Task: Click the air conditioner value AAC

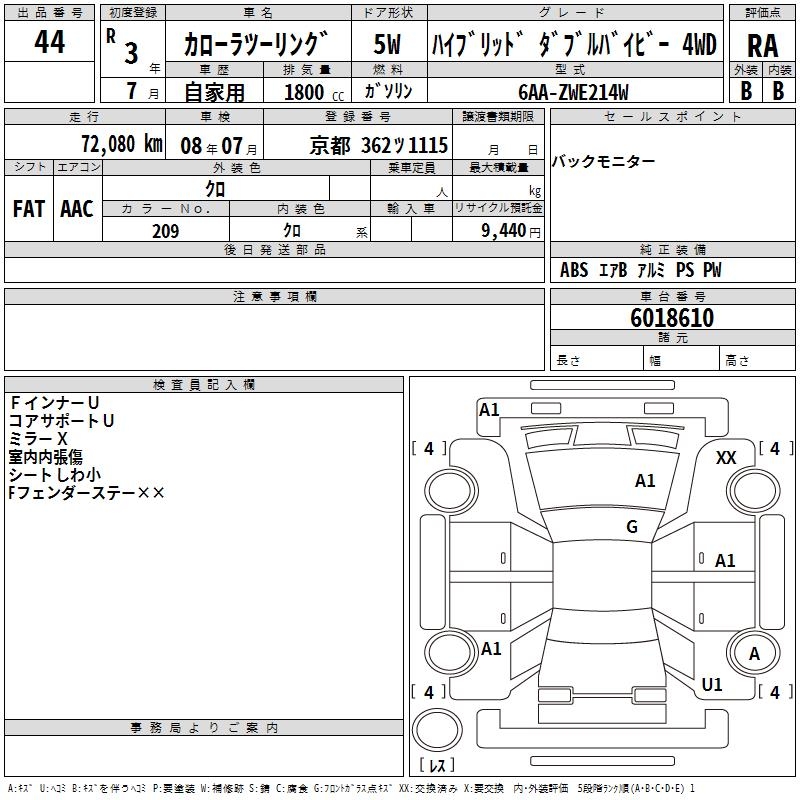Action: [77, 209]
